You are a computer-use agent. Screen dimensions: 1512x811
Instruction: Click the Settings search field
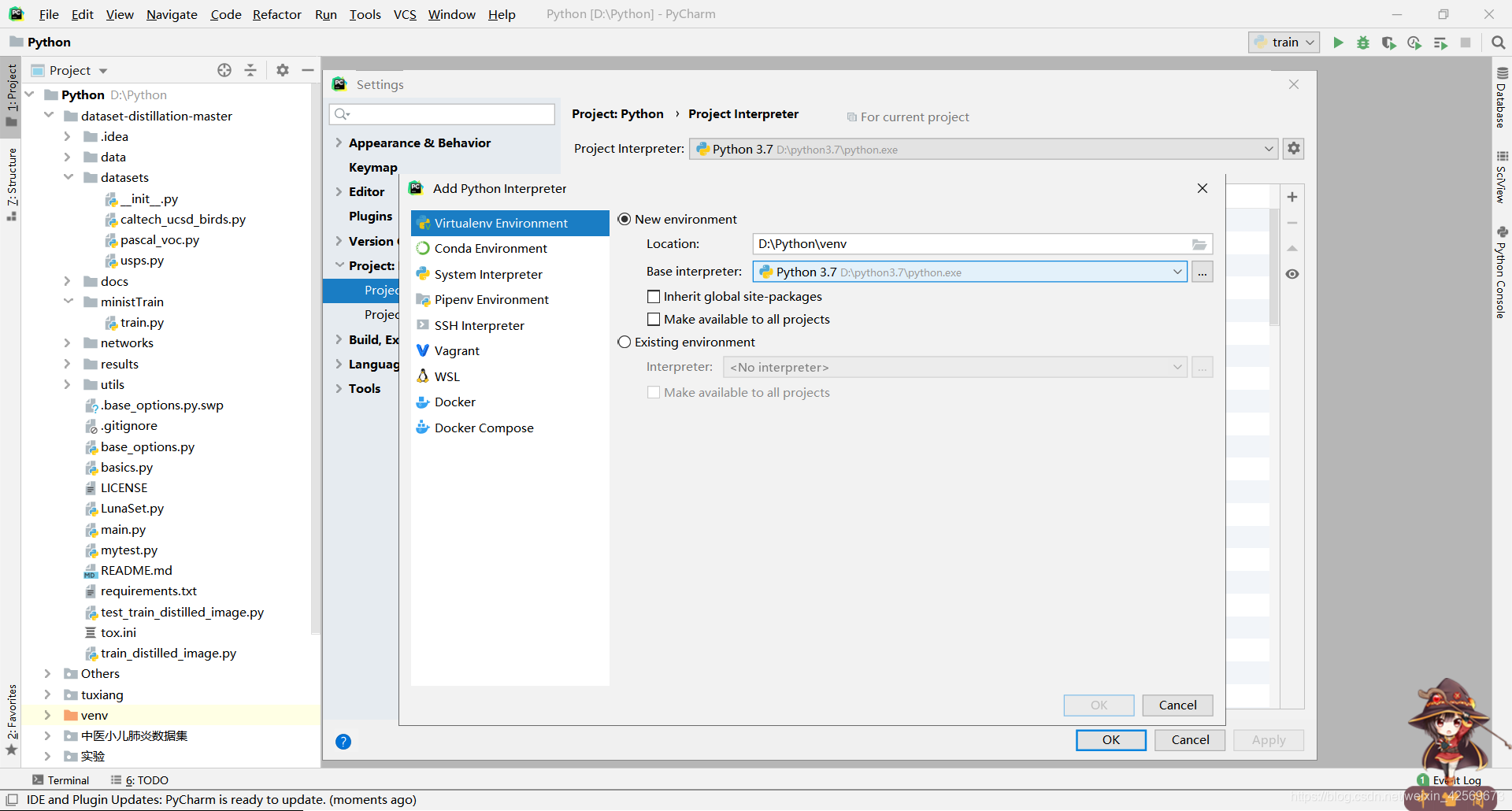pyautogui.click(x=442, y=114)
